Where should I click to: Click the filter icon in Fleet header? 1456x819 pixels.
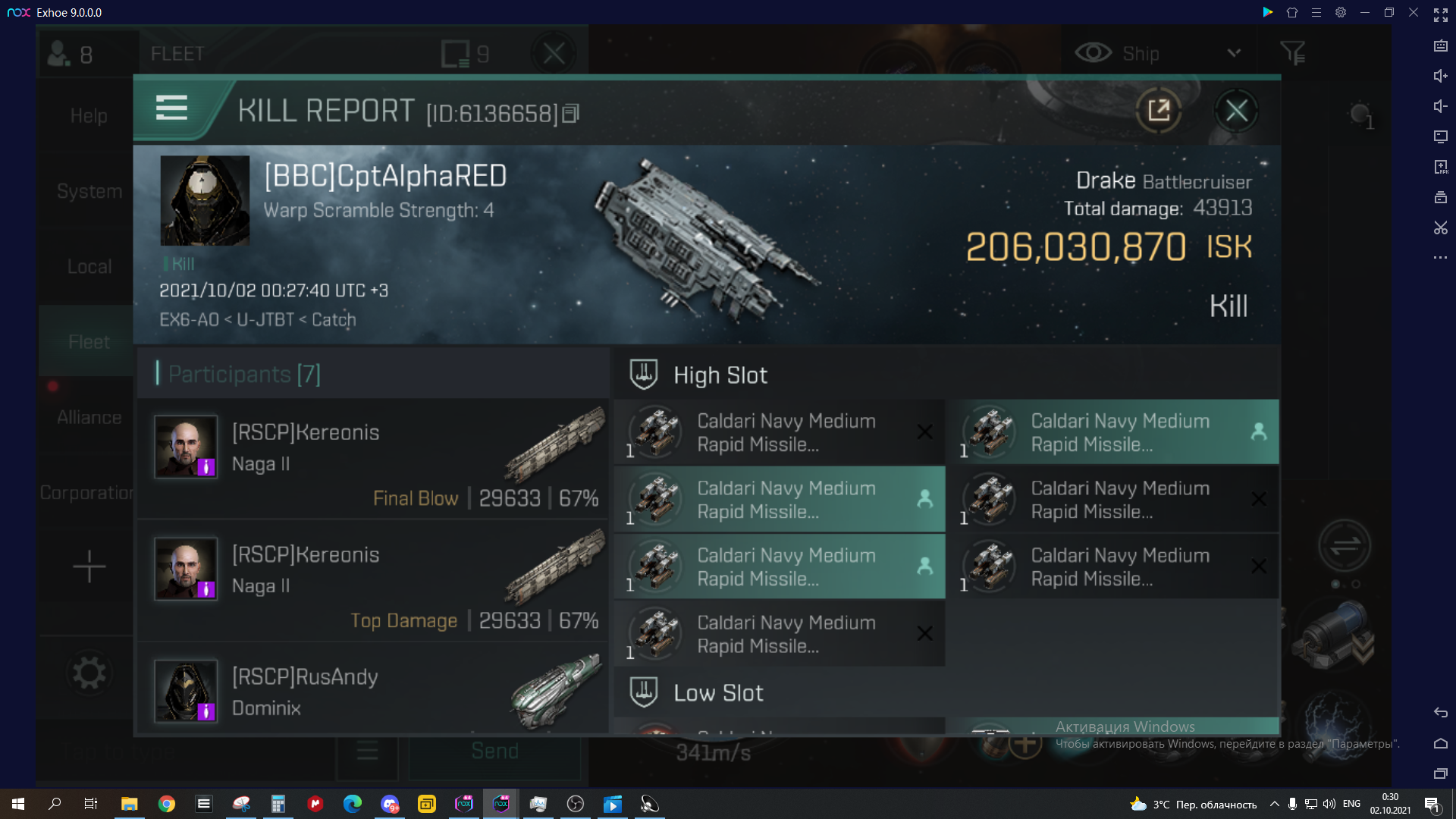[1293, 53]
